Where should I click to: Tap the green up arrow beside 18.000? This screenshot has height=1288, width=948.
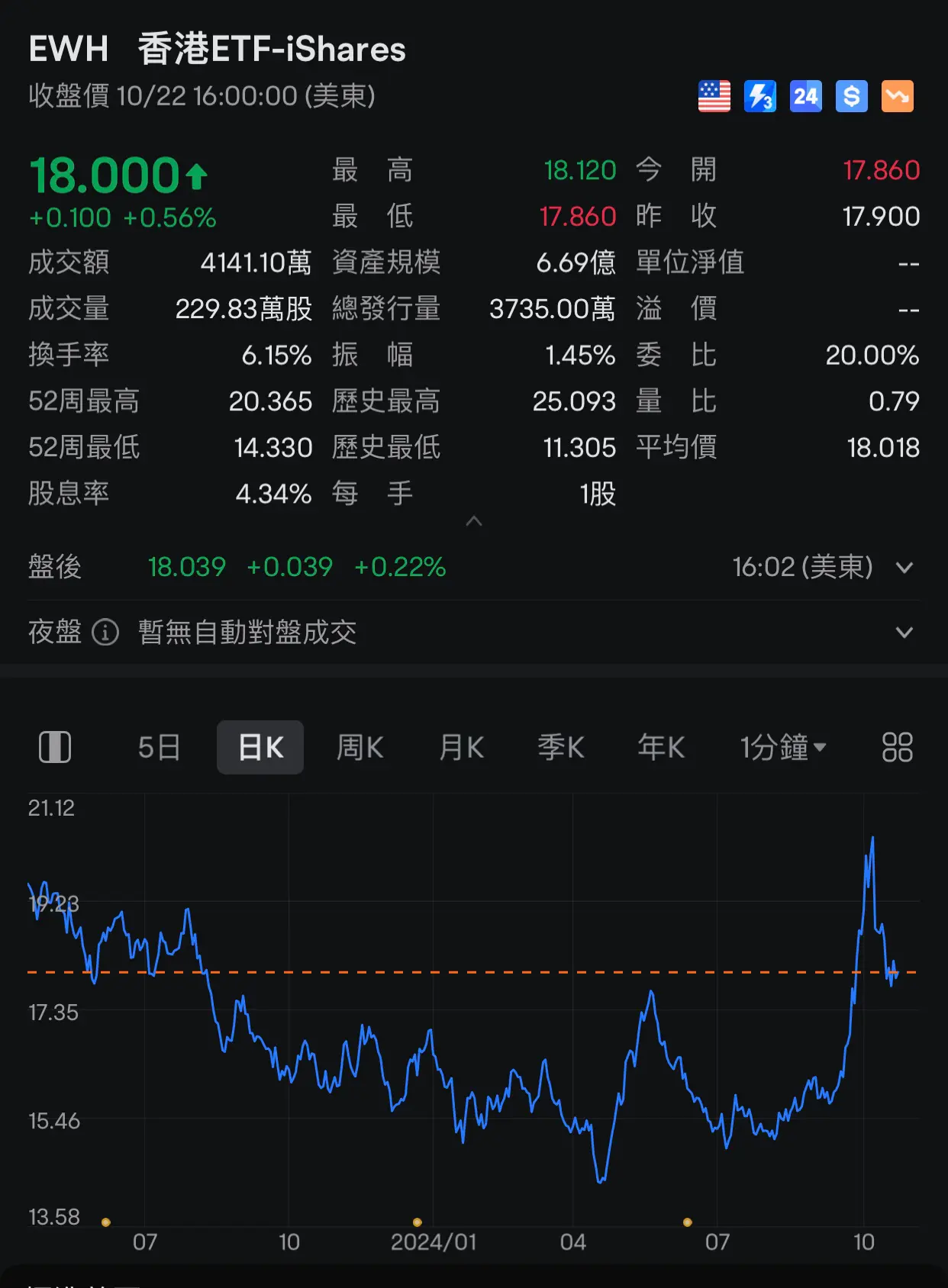click(196, 176)
